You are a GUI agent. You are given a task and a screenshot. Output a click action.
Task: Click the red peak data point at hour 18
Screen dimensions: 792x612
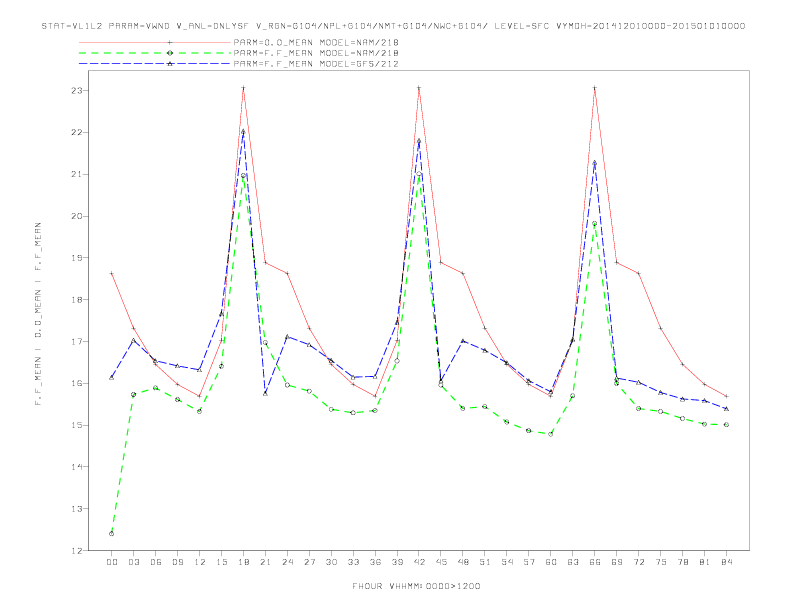click(243, 88)
